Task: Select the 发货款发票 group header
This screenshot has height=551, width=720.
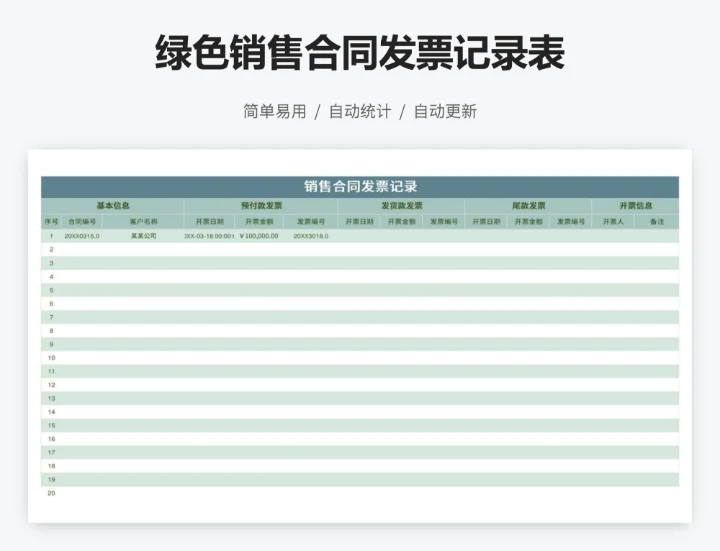Action: [x=401, y=206]
